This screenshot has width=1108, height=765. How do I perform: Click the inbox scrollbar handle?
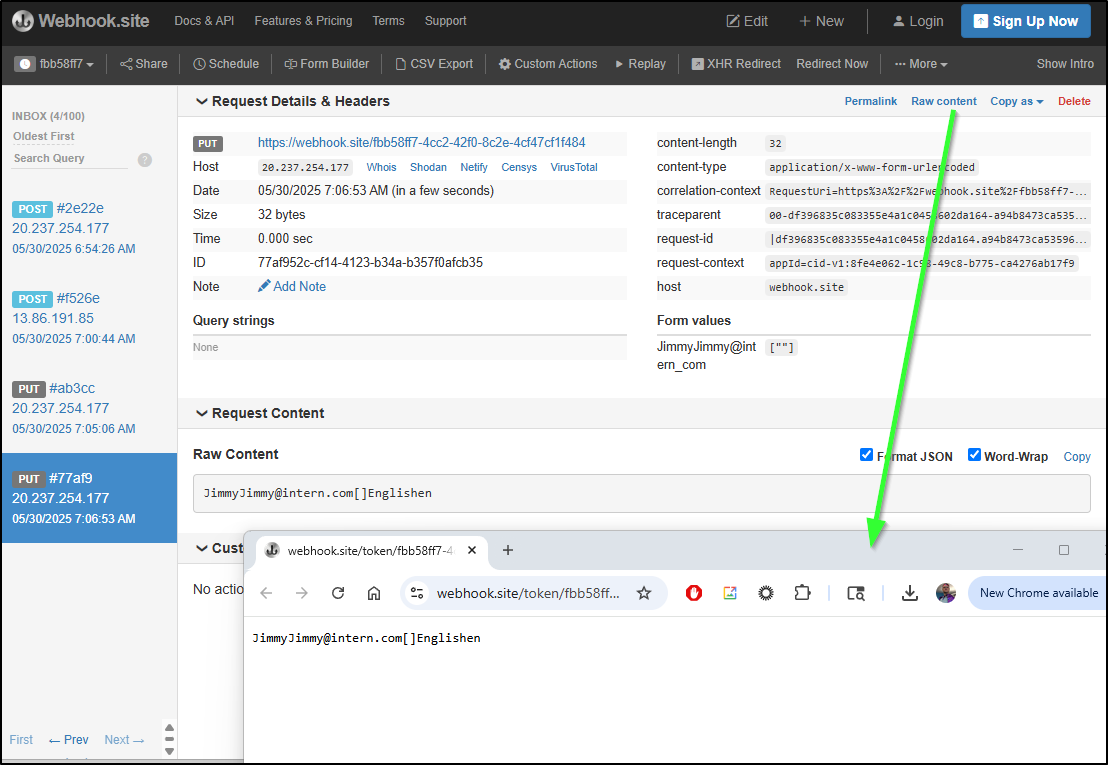[169, 740]
